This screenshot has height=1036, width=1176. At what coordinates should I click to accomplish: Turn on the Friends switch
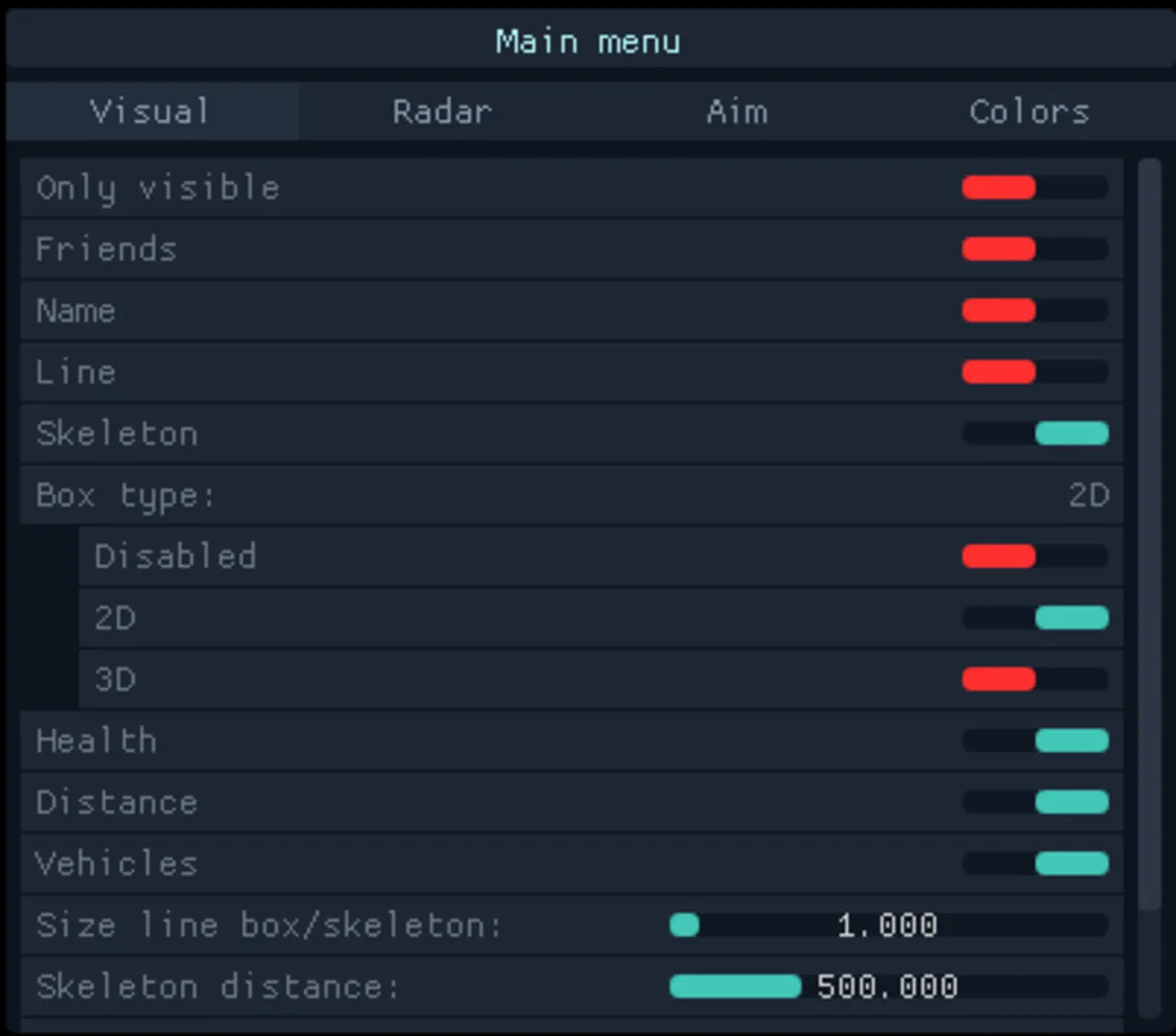(x=1034, y=249)
